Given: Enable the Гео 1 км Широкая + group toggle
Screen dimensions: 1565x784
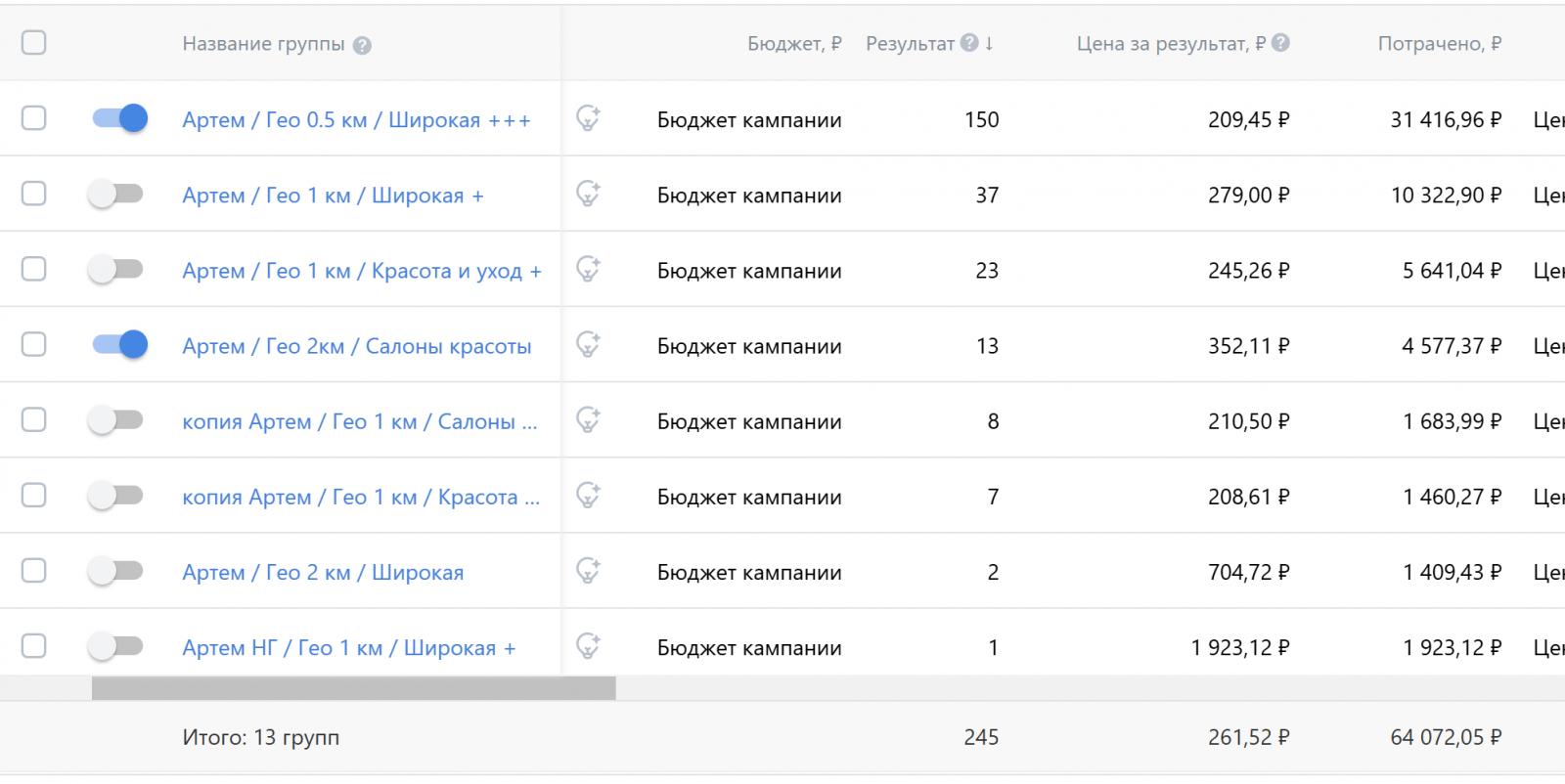Looking at the screenshot, I should tap(115, 194).
